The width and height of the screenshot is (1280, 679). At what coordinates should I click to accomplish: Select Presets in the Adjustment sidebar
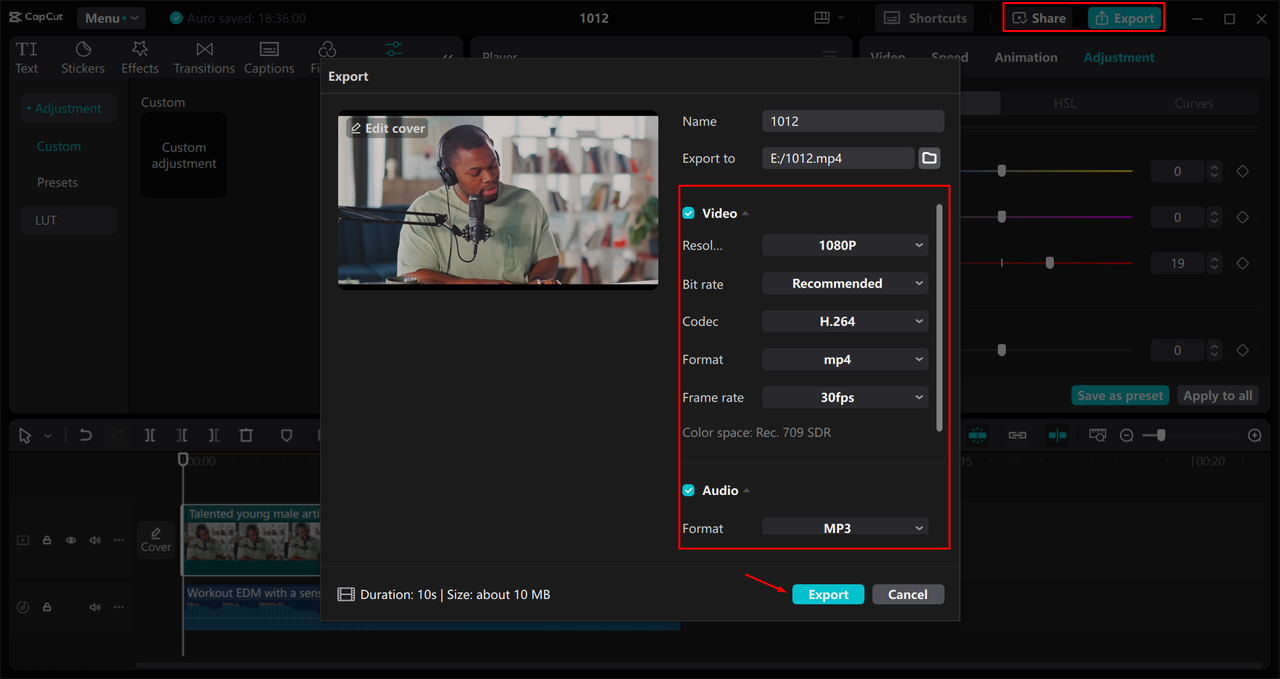pyautogui.click(x=57, y=182)
